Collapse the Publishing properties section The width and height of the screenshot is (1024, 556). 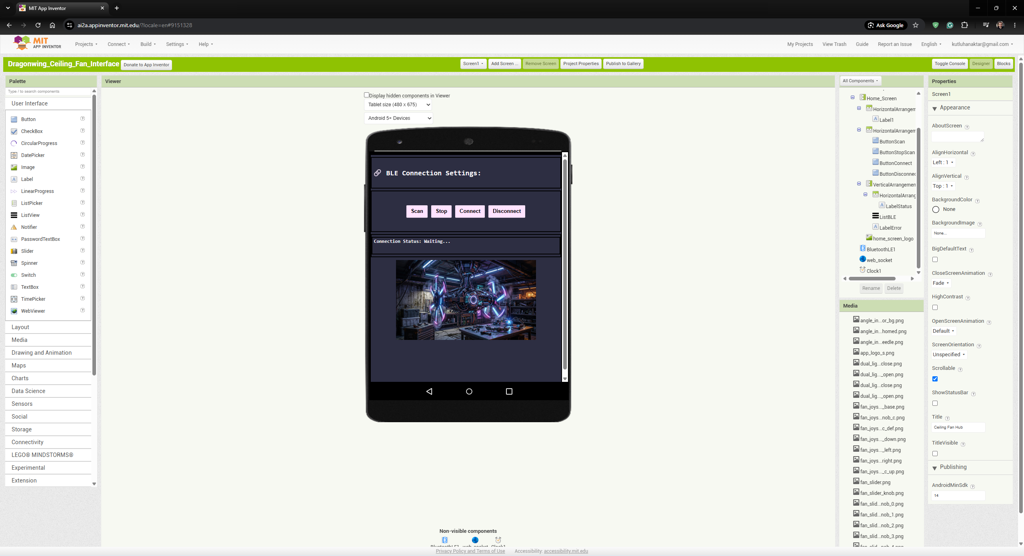pos(935,468)
